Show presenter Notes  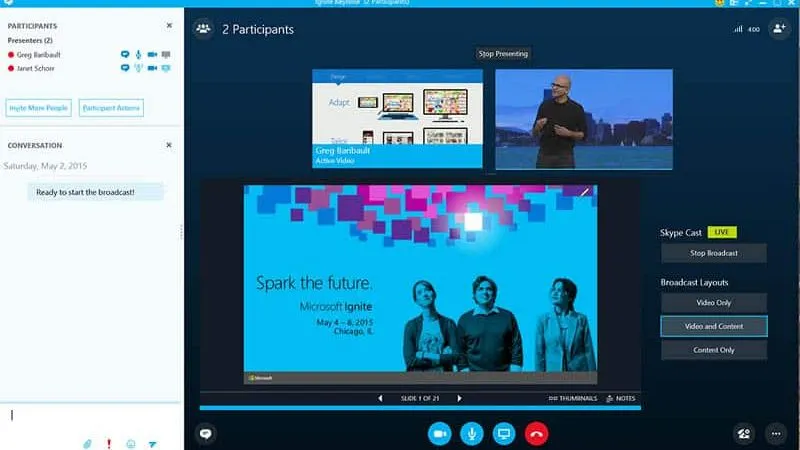tap(620, 398)
